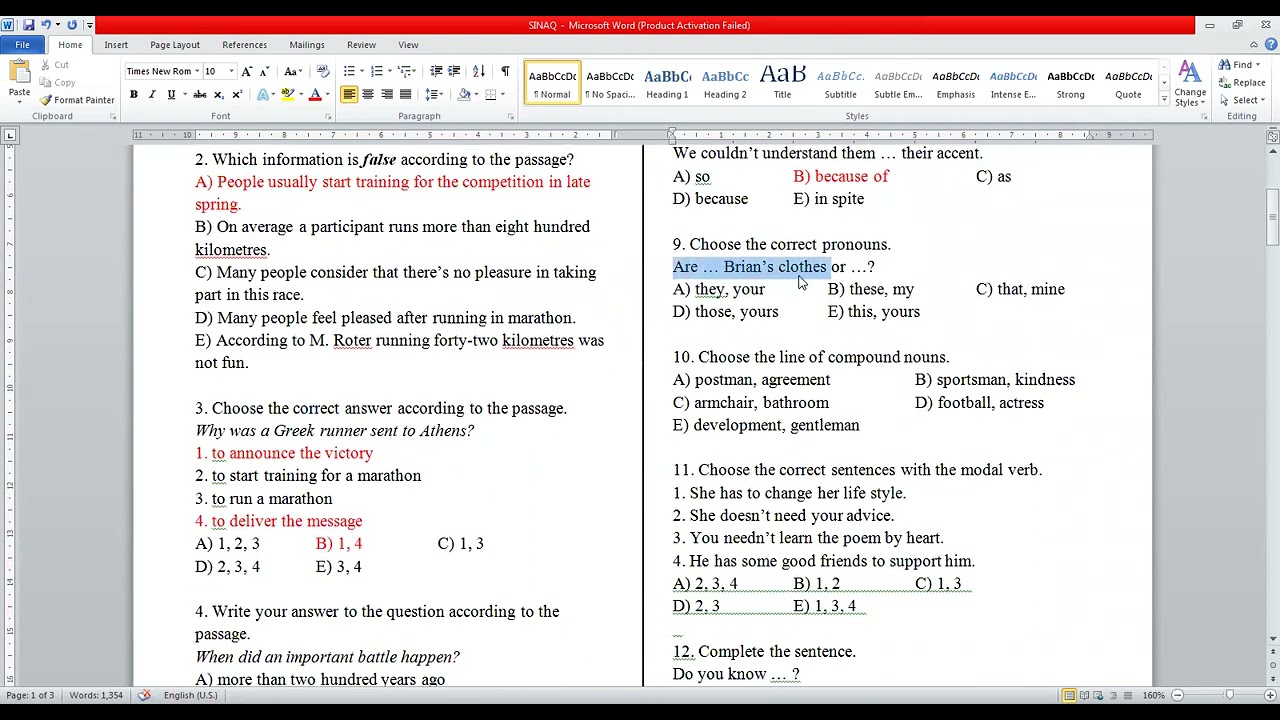Open the font size dropdown

point(231,72)
